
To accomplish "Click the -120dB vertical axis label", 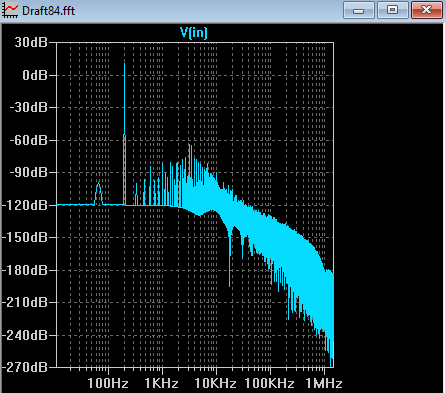I will pos(25,205).
